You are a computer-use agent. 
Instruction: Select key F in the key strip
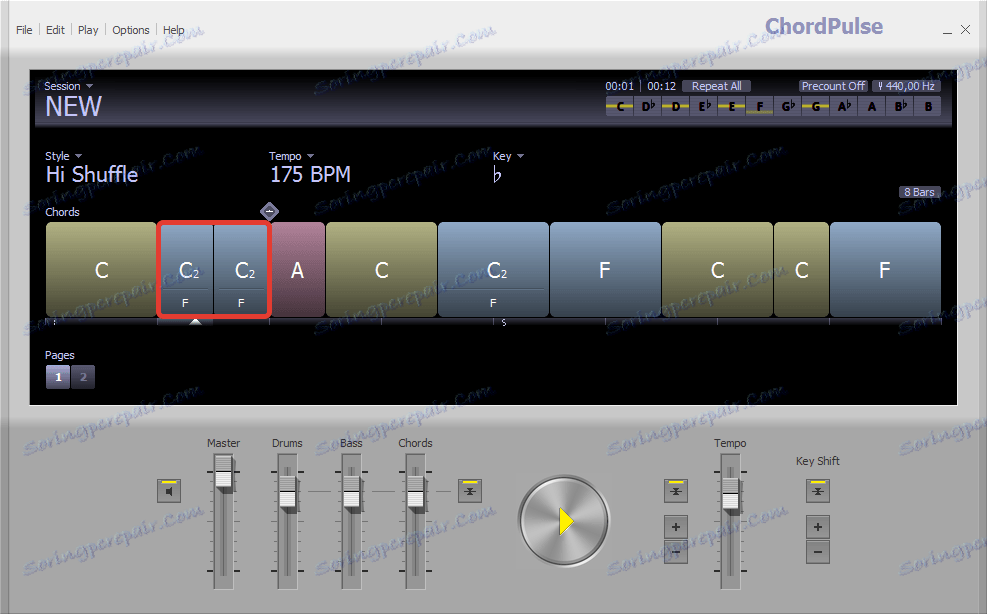click(x=760, y=106)
